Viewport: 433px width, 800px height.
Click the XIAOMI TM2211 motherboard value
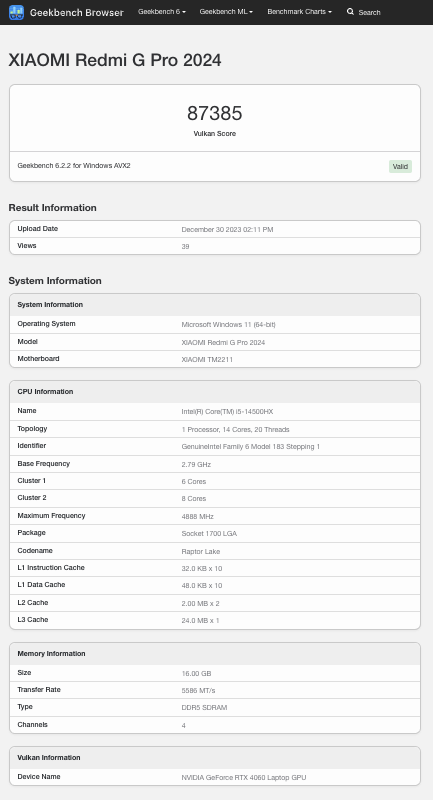pos(207,359)
